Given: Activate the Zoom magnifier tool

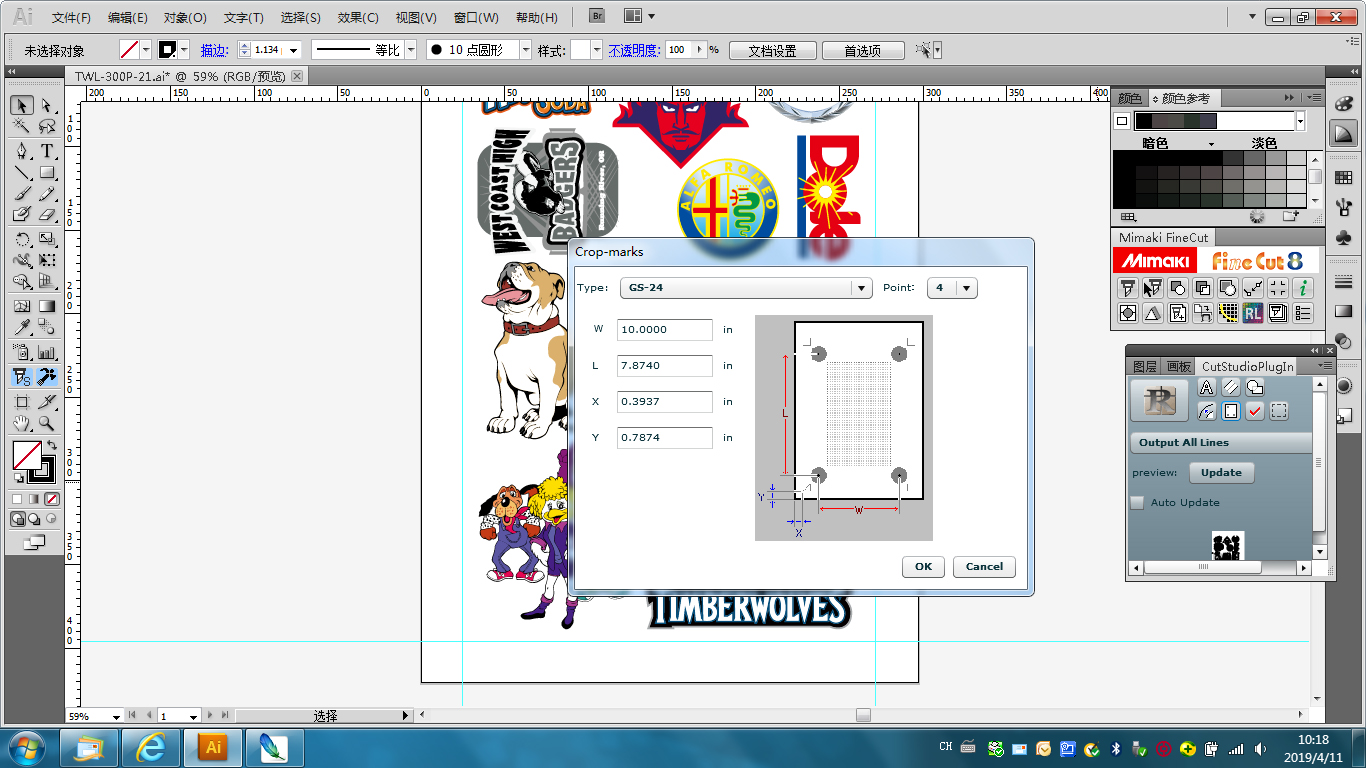Looking at the screenshot, I should 46,423.
